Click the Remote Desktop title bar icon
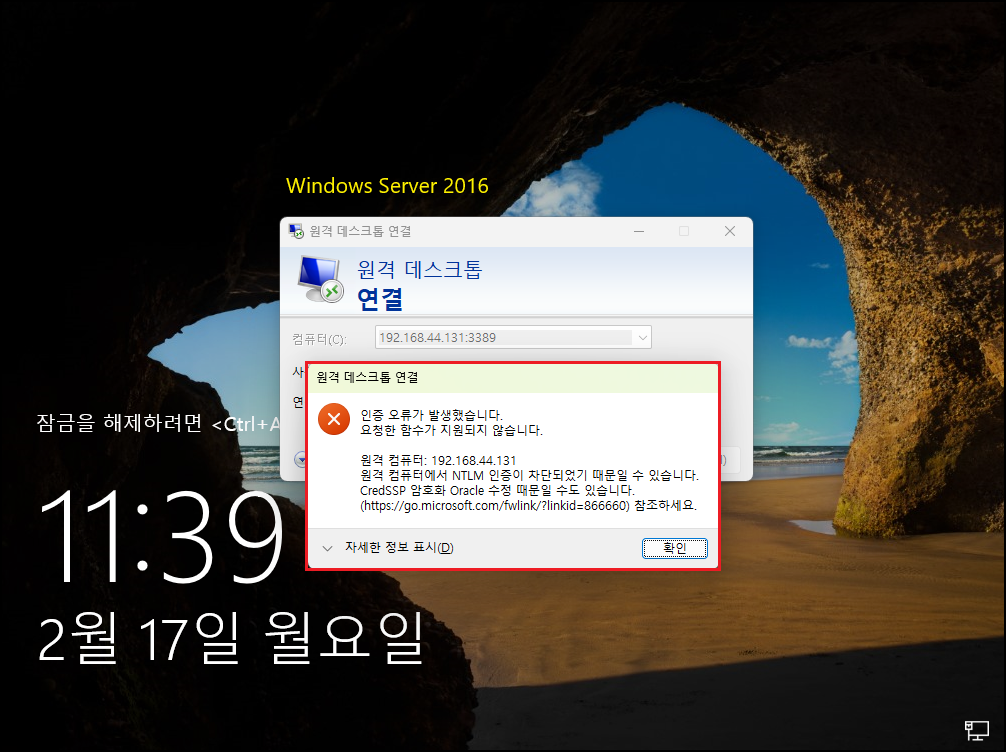 (296, 231)
